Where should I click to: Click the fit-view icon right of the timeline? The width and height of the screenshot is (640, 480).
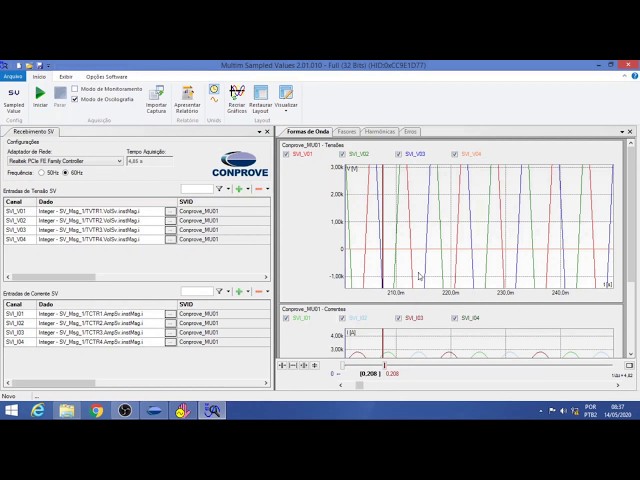(x=629, y=365)
